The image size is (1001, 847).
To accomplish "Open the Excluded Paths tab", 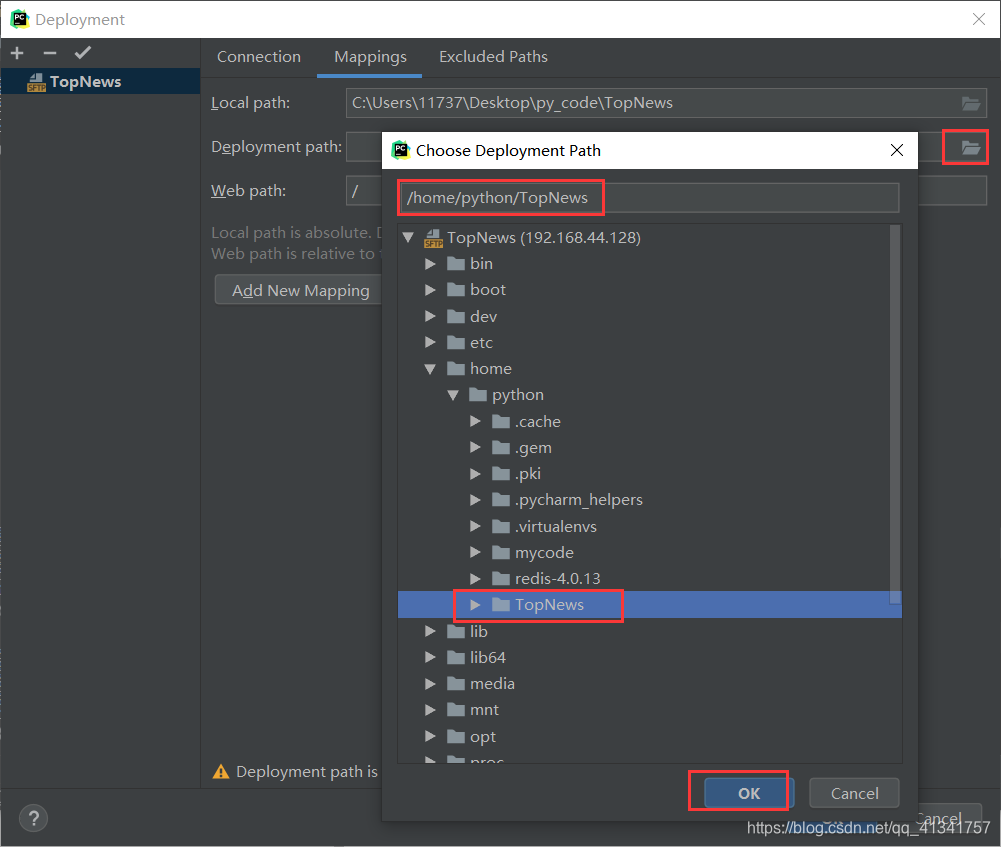I will [x=493, y=57].
